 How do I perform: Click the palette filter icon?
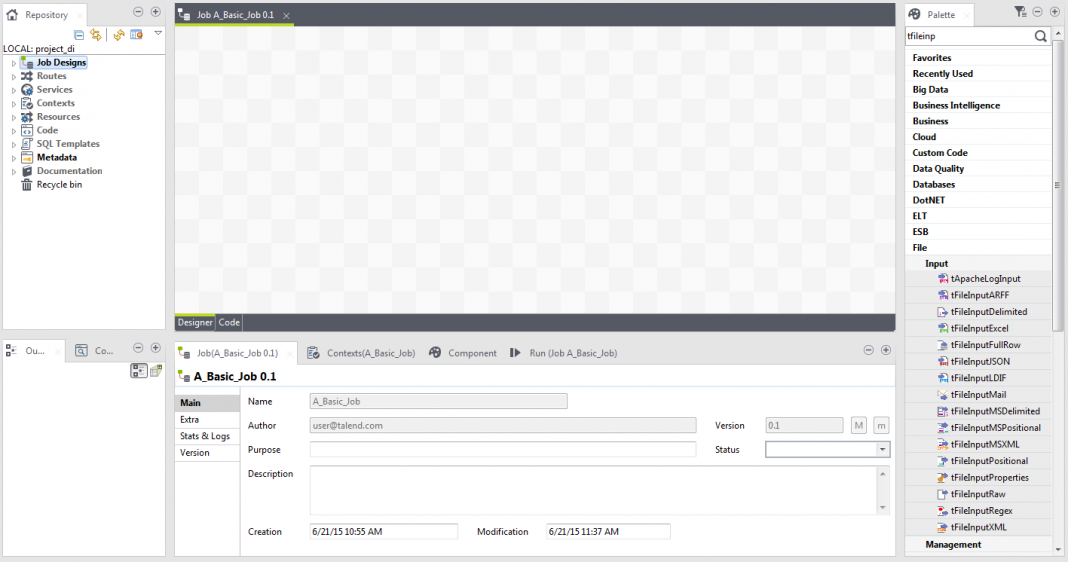click(x=1020, y=13)
